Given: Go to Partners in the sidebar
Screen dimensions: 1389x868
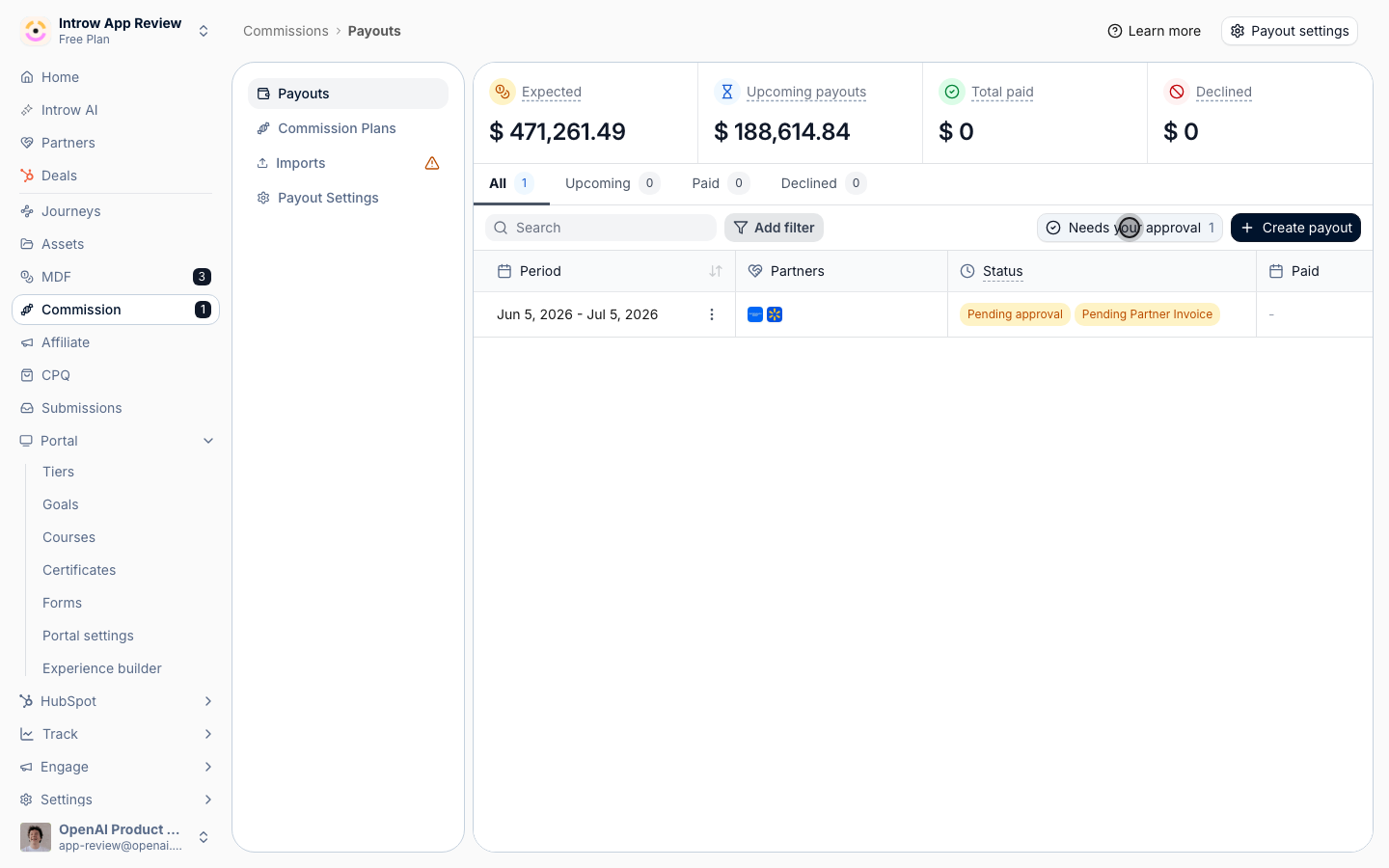Looking at the screenshot, I should [x=116, y=143].
